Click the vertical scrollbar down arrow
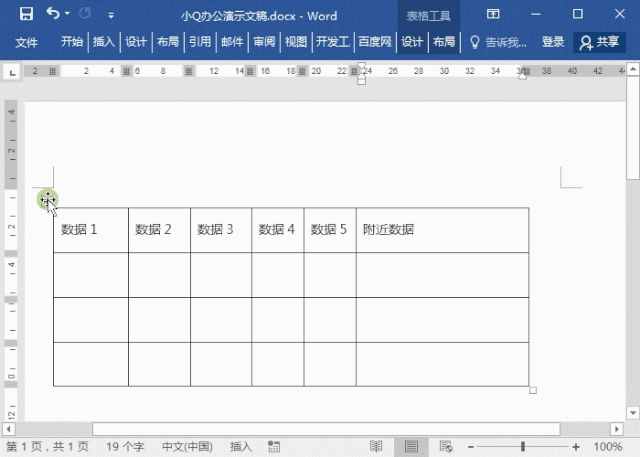This screenshot has height=457, width=640. tap(633, 413)
